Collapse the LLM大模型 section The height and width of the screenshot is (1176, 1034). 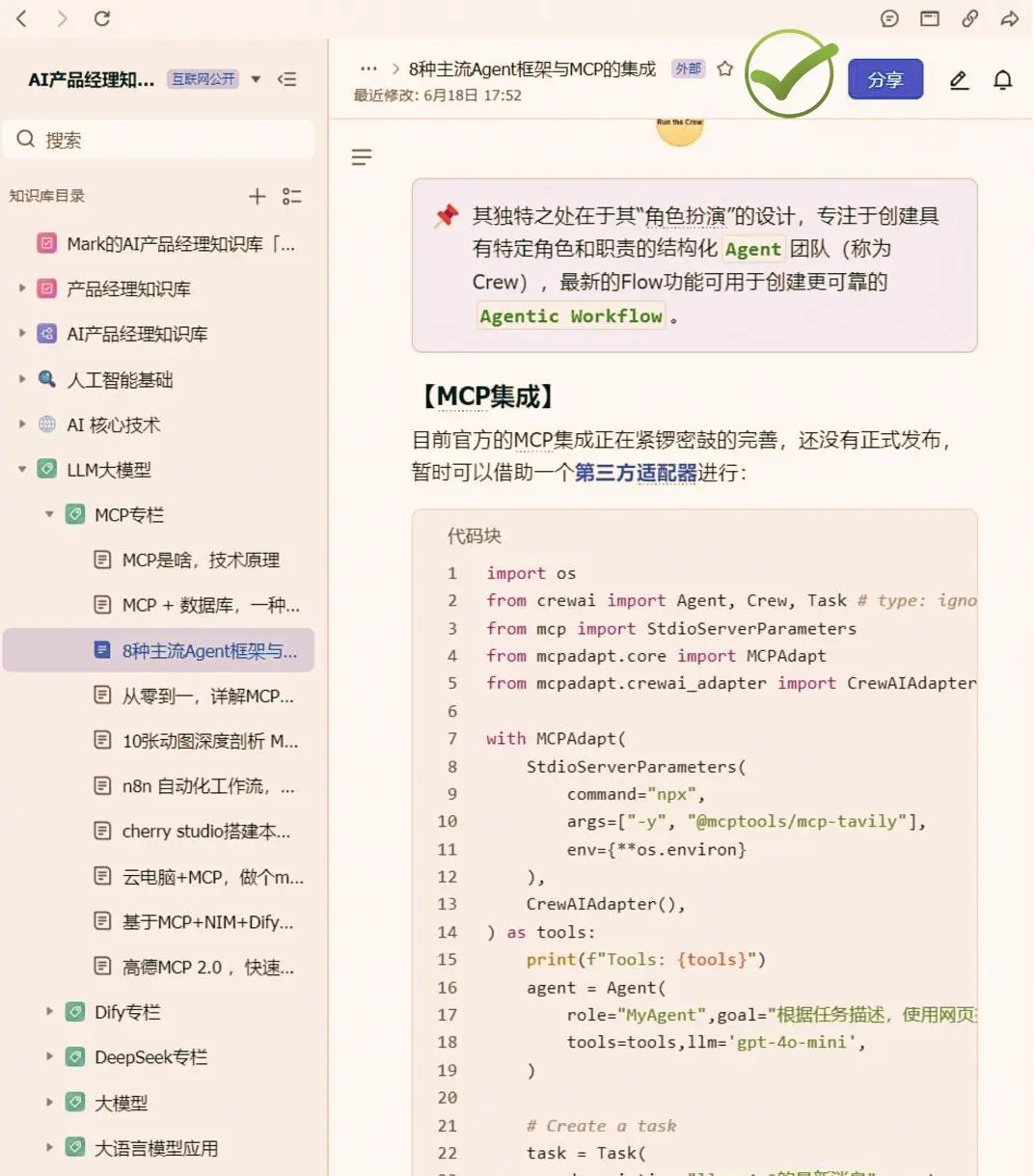(21, 470)
